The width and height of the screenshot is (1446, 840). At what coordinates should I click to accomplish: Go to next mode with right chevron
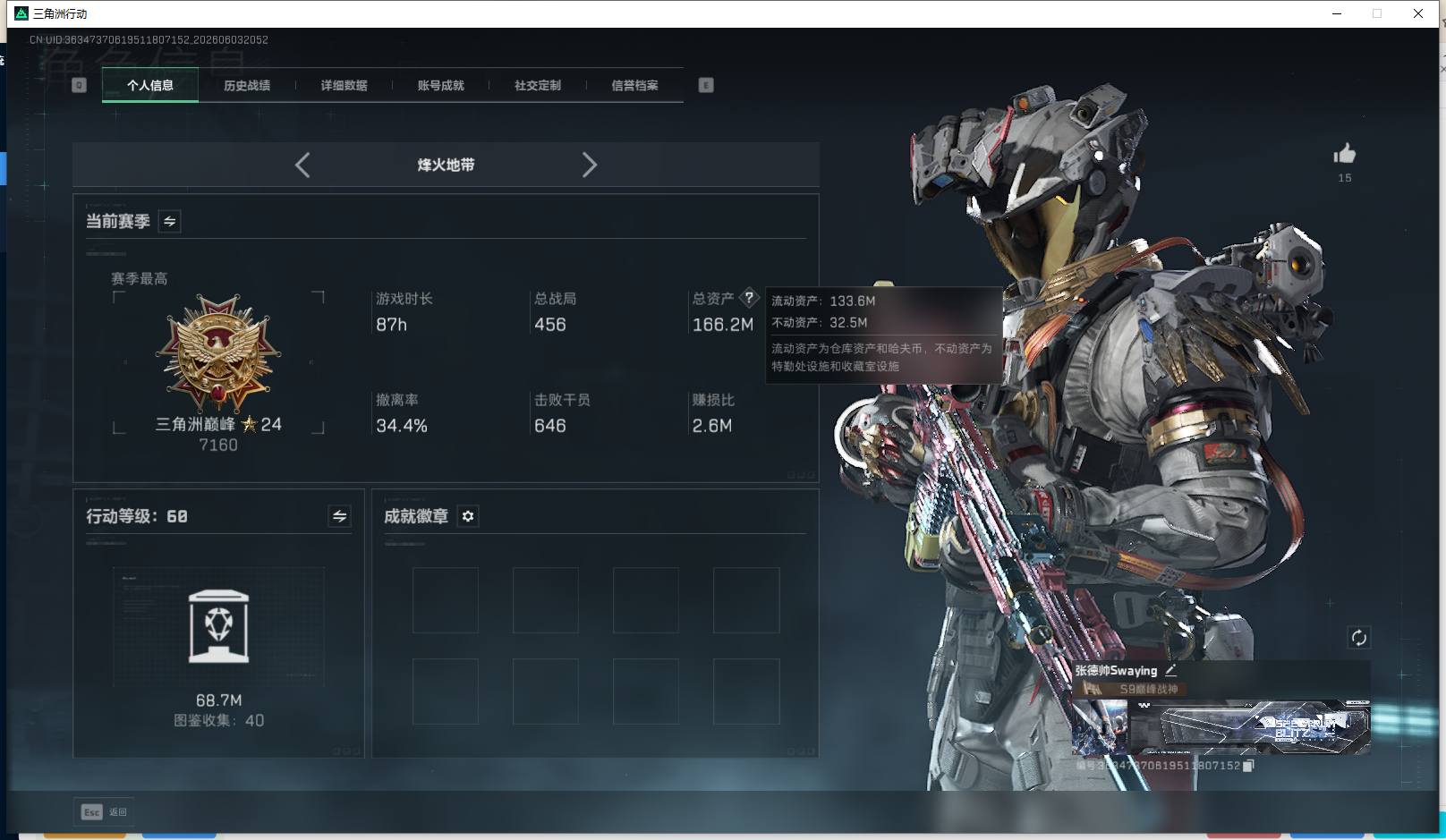pyautogui.click(x=589, y=165)
